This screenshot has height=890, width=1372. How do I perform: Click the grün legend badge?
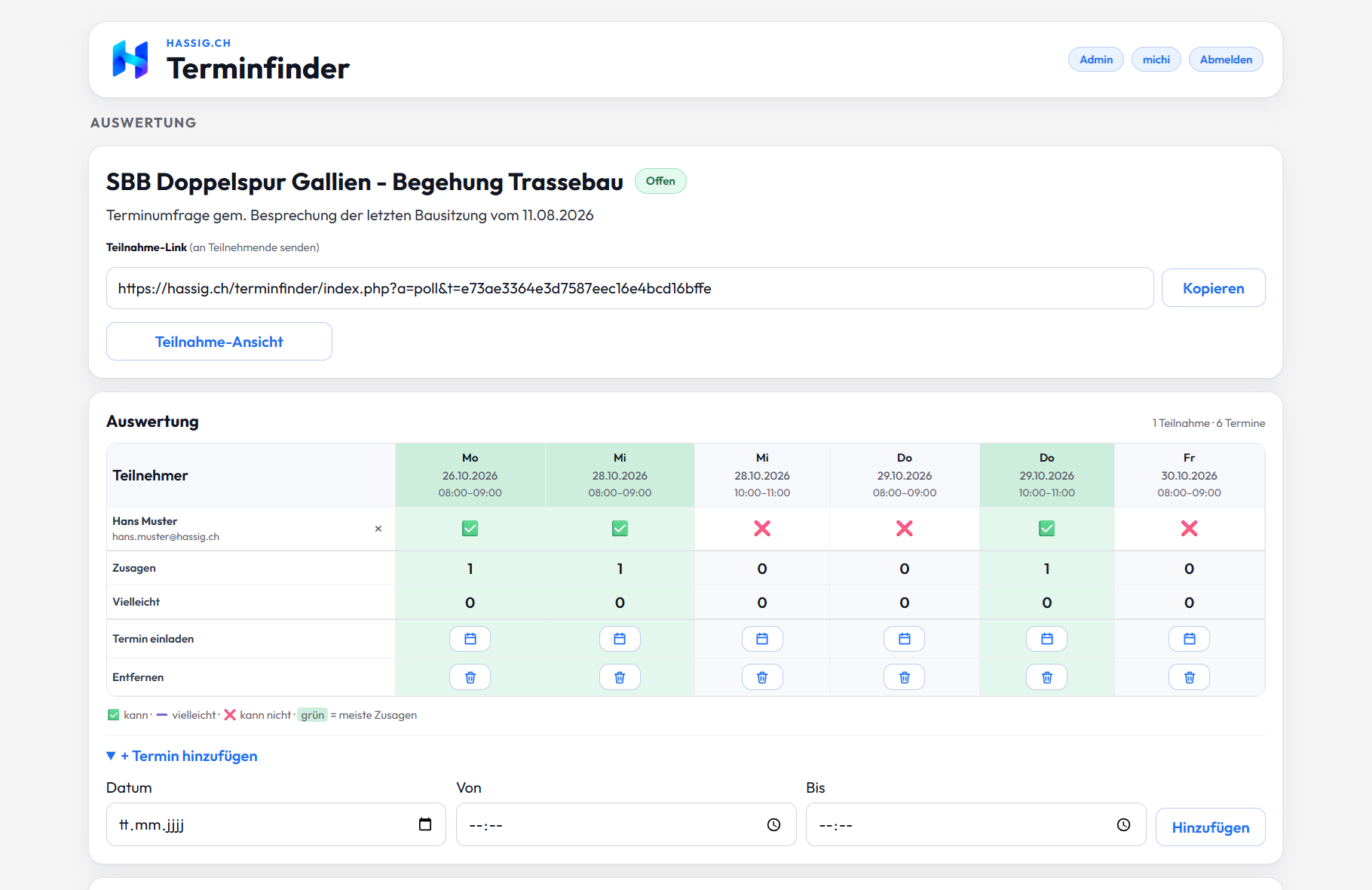tap(312, 715)
